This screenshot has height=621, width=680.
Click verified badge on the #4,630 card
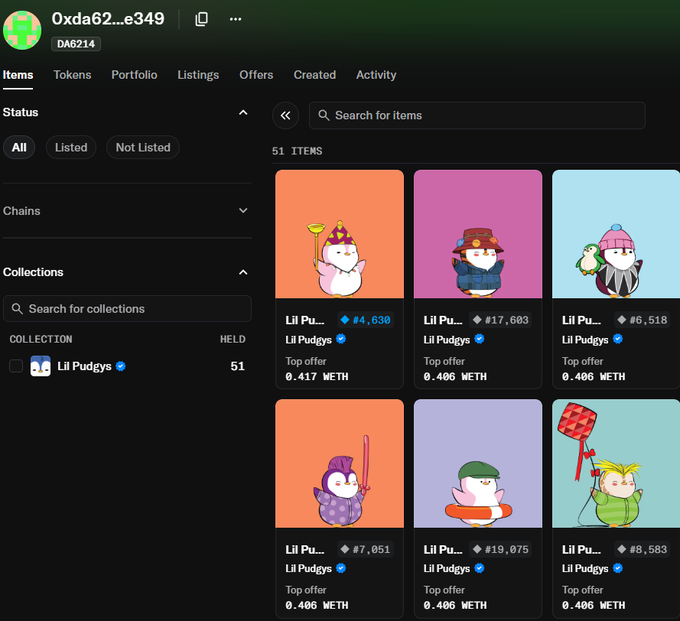click(x=341, y=339)
